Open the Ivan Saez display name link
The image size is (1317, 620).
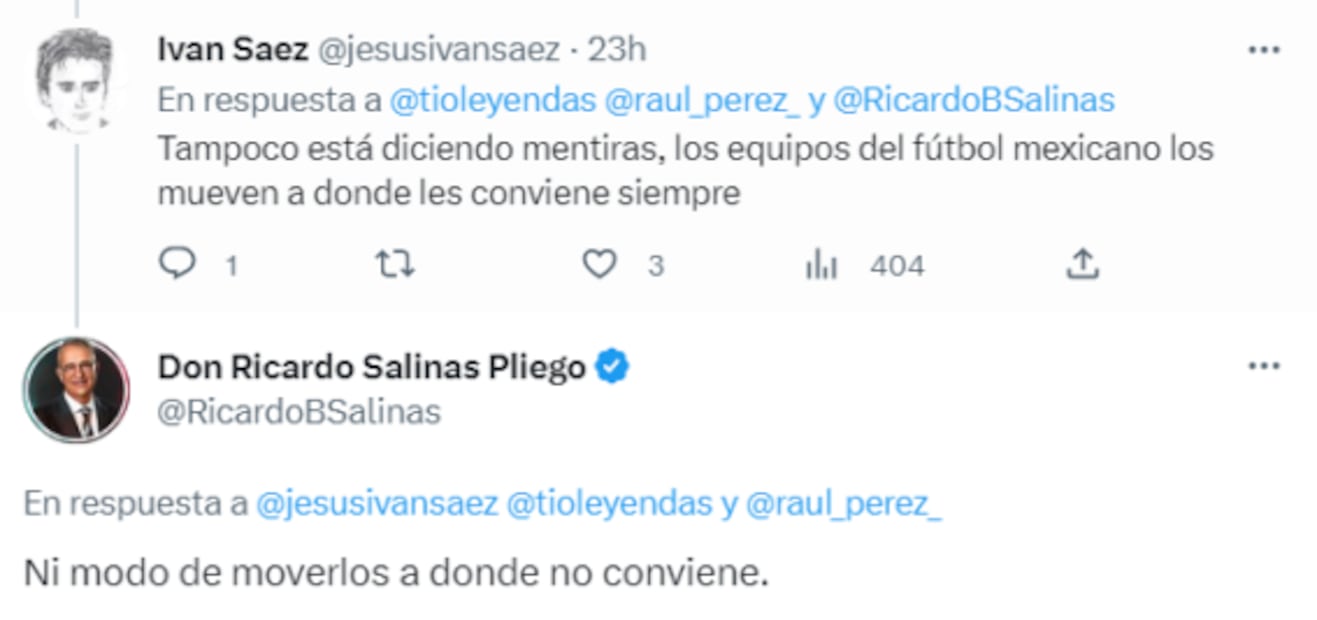coord(232,50)
